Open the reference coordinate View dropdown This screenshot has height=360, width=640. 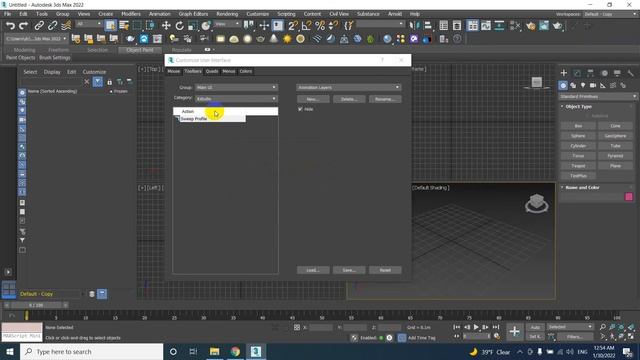click(x=227, y=24)
